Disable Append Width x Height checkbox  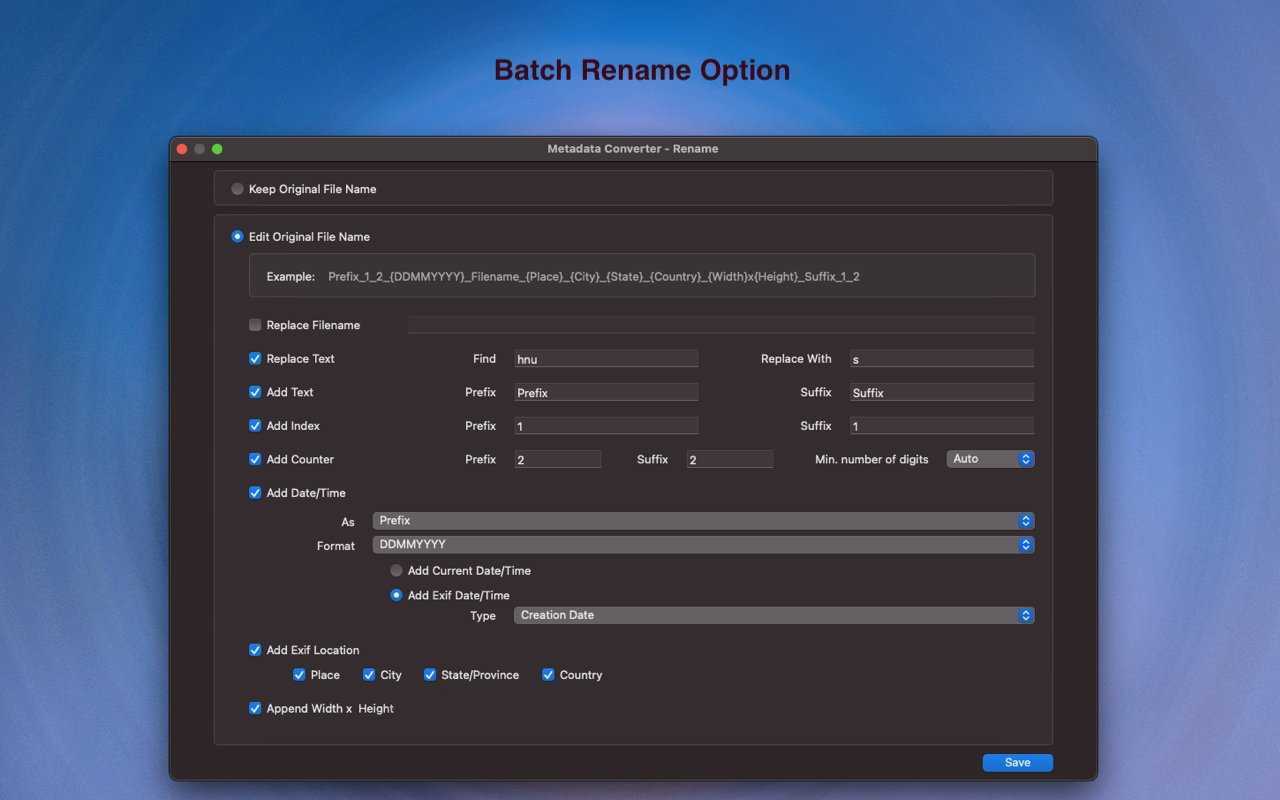click(x=255, y=708)
